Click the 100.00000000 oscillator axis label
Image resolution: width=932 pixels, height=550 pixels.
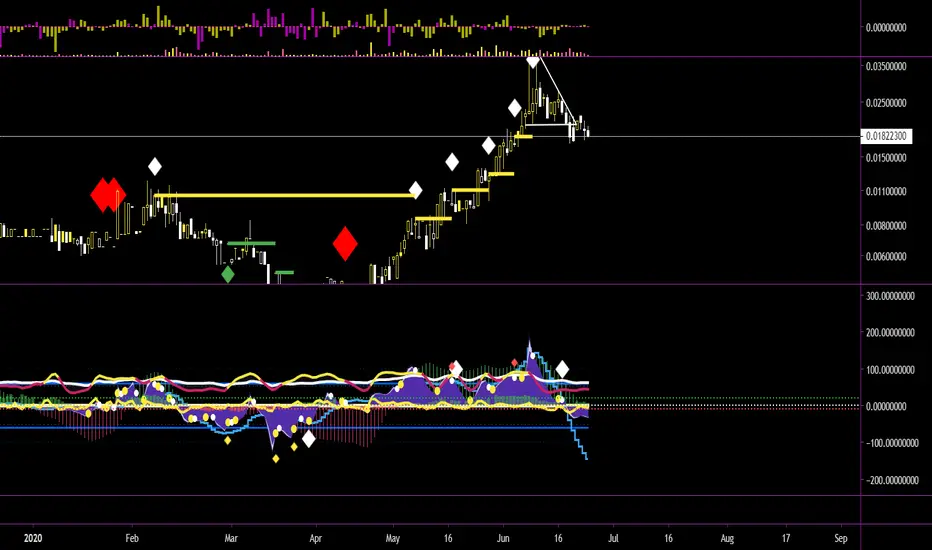pos(890,370)
